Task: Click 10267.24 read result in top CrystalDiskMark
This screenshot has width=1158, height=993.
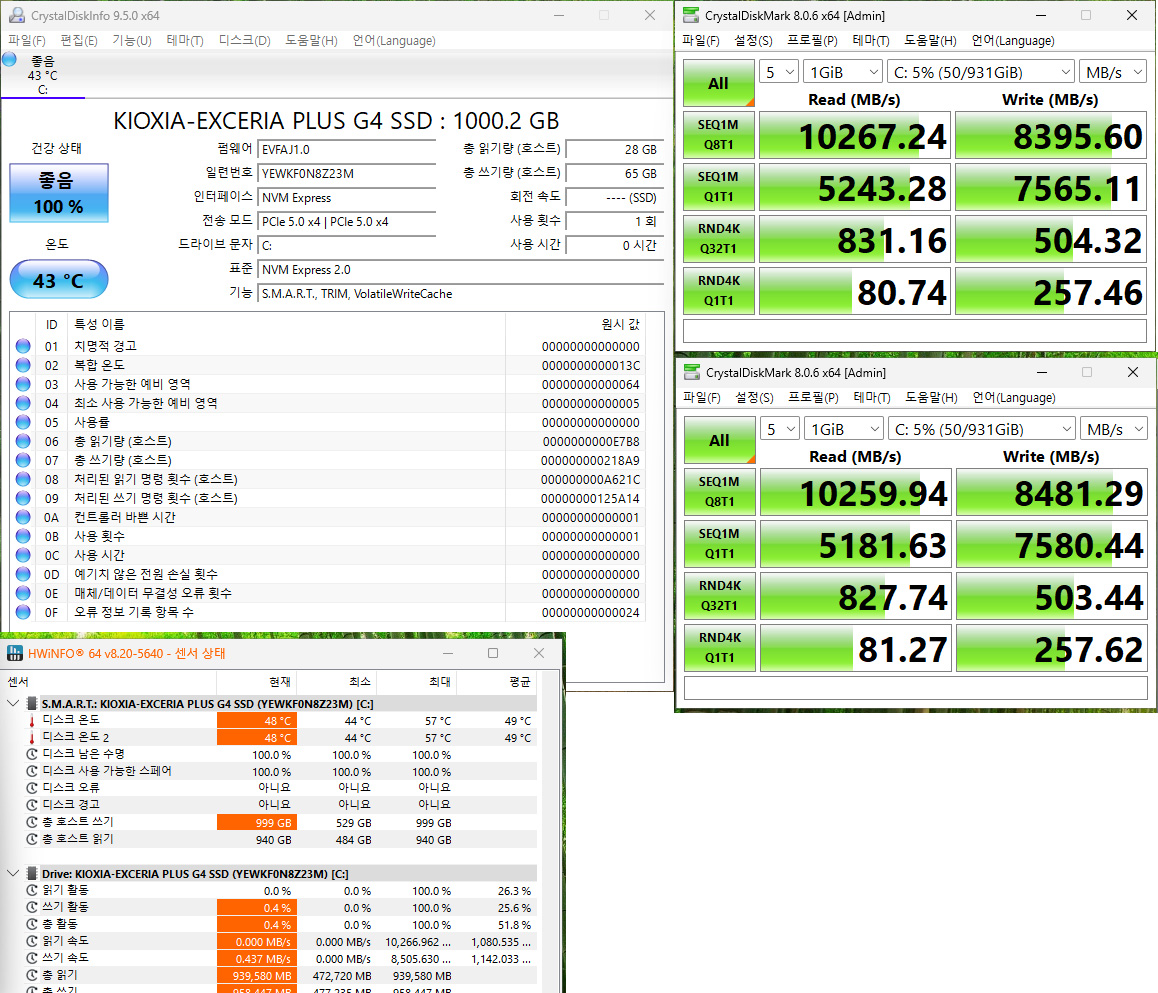Action: coord(854,135)
